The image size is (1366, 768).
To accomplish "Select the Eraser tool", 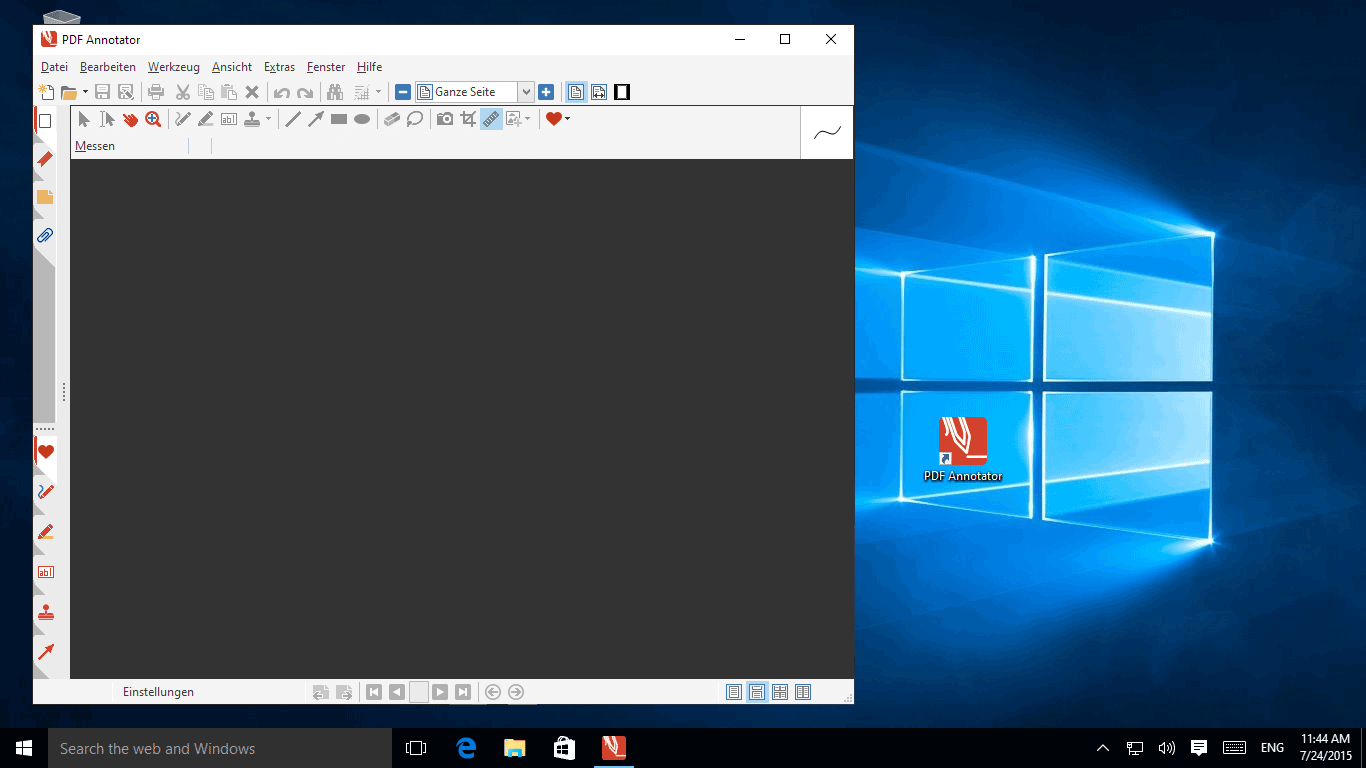I will (x=392, y=119).
